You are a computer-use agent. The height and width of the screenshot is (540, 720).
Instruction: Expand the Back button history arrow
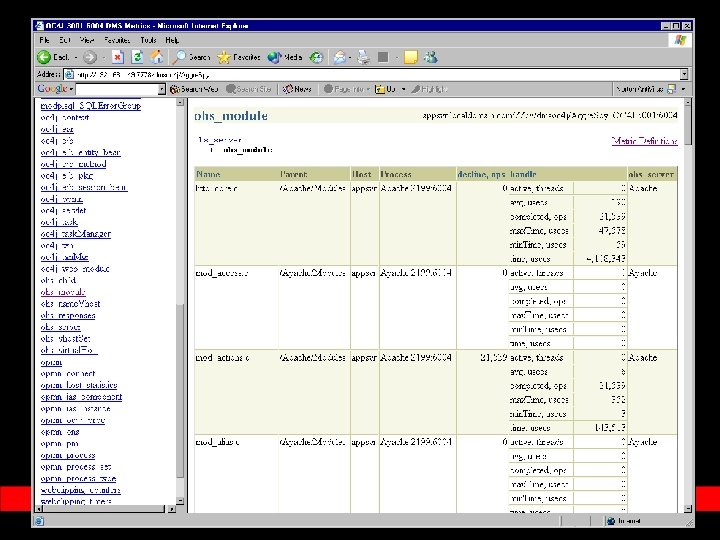(x=76, y=57)
